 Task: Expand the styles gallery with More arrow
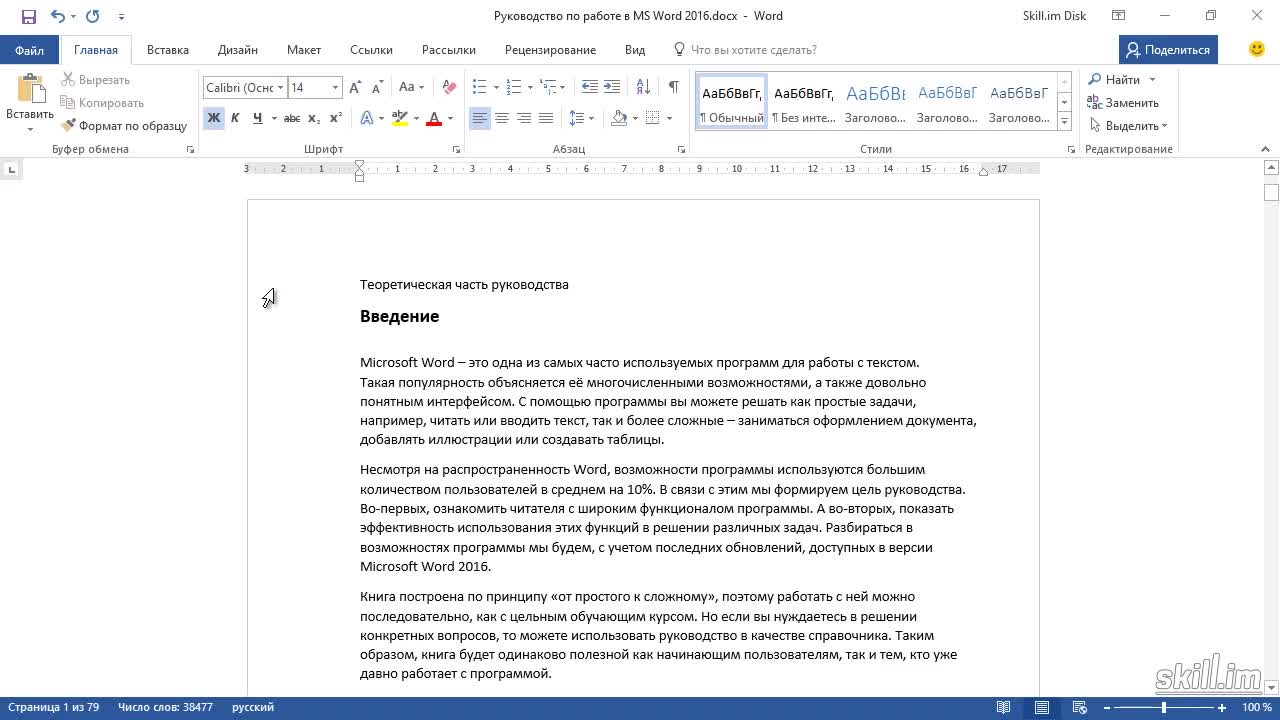point(1064,122)
